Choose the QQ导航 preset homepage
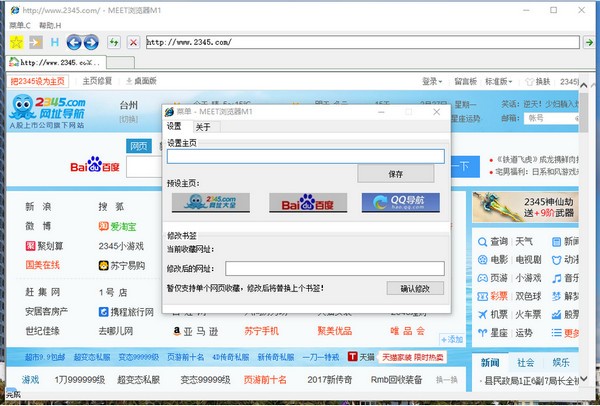 [x=401, y=202]
